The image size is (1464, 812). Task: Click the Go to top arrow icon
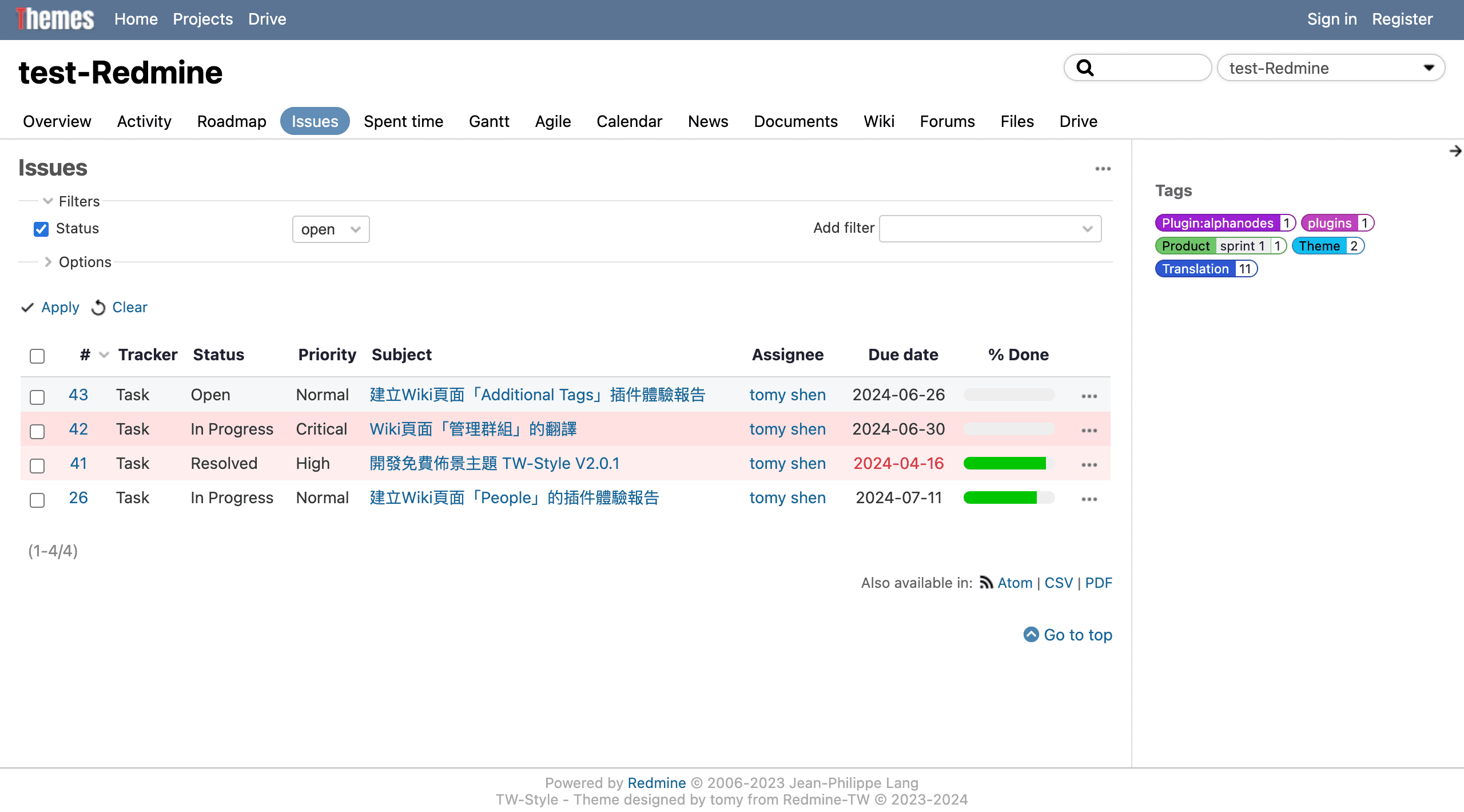click(1031, 635)
